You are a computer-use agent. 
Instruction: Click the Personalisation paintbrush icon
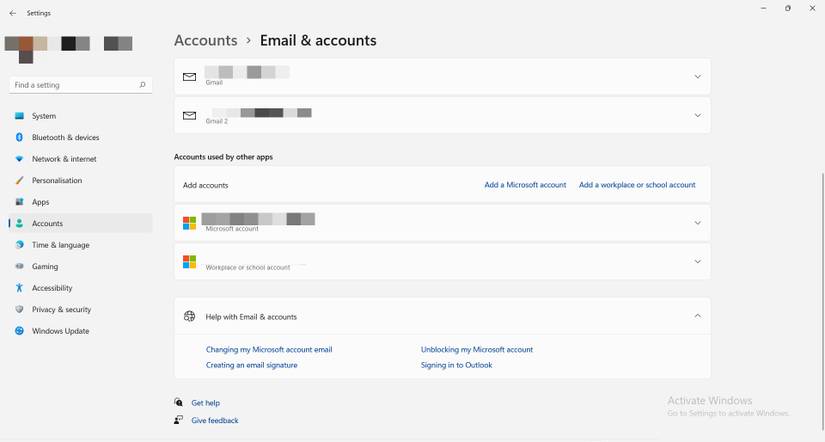pyautogui.click(x=19, y=180)
